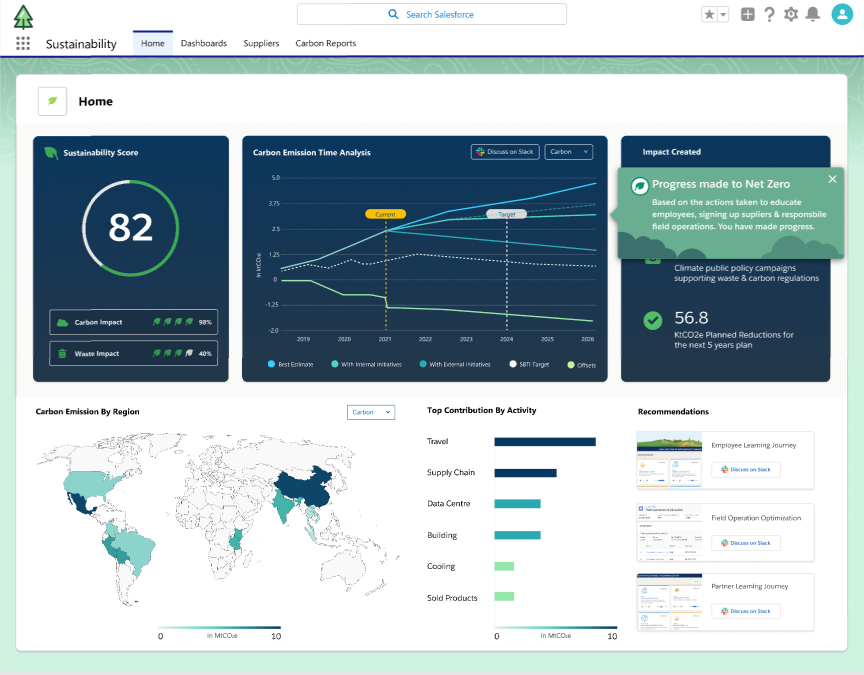Toggle the Offsets legend series
The height and width of the screenshot is (675, 864).
[581, 365]
